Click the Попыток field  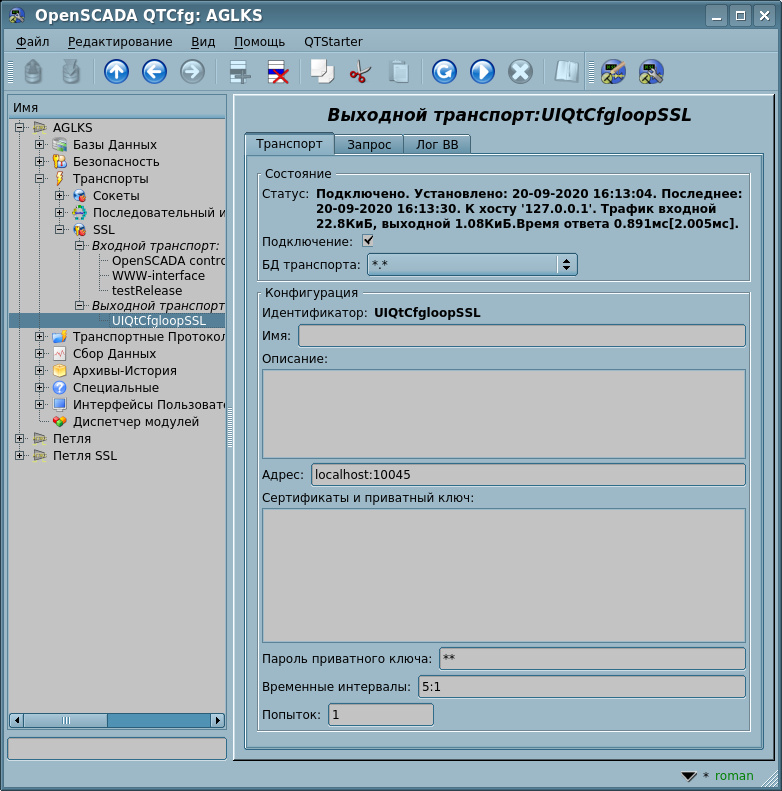pos(381,715)
